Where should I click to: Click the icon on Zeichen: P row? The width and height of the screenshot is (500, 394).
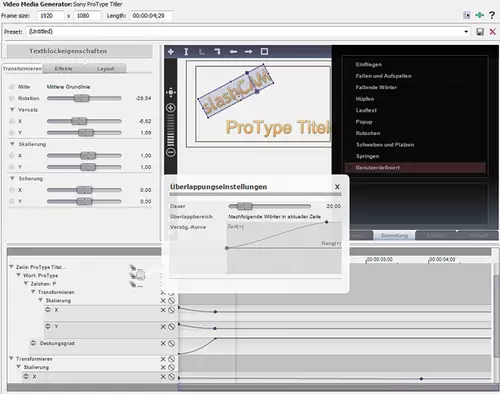coord(136,284)
